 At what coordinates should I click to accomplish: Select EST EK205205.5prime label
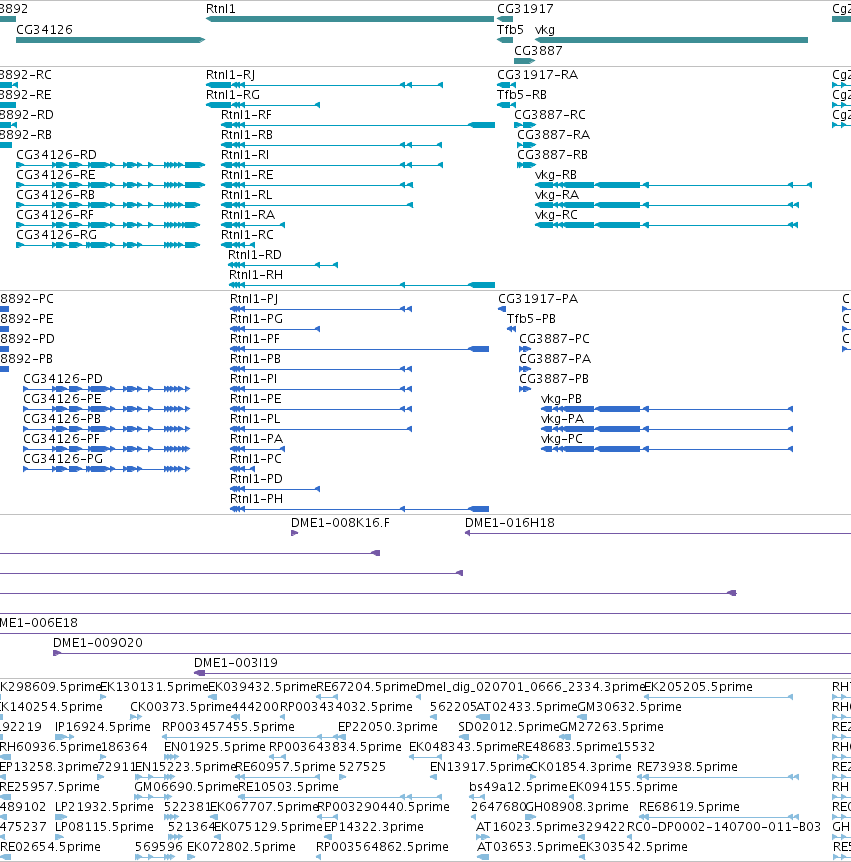coord(698,687)
